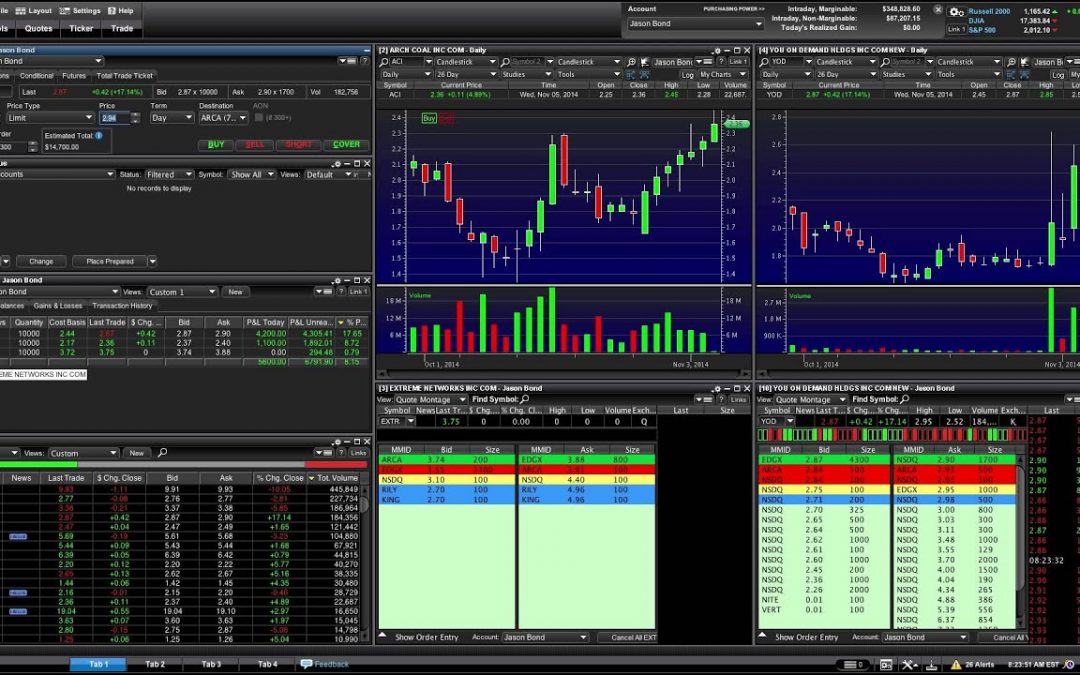Click Show Order Entry in Extreme Networks montage
The width and height of the screenshot is (1080, 675).
coord(426,638)
